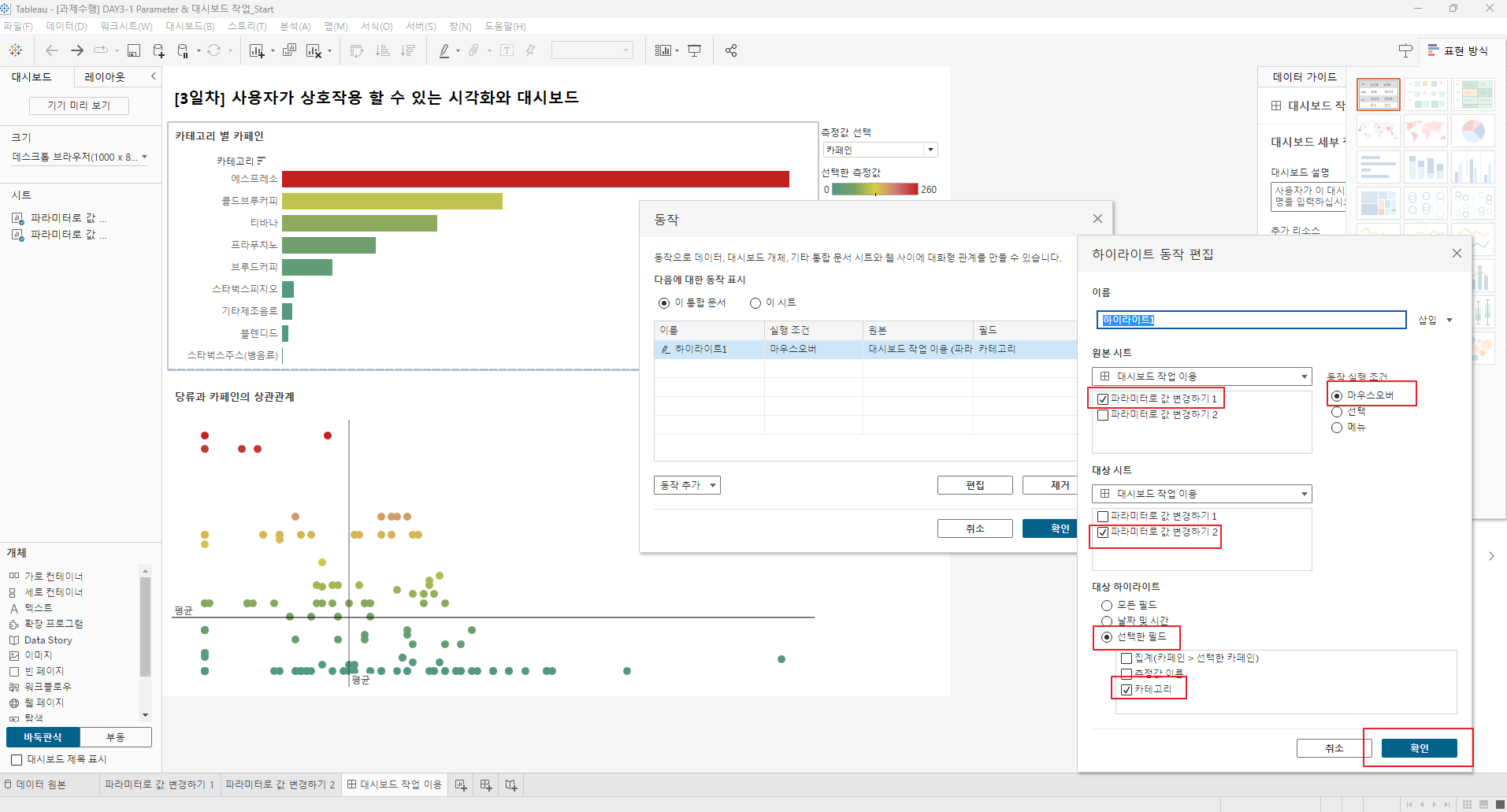
Task: Select the 부동 layout button
Action: click(x=116, y=737)
